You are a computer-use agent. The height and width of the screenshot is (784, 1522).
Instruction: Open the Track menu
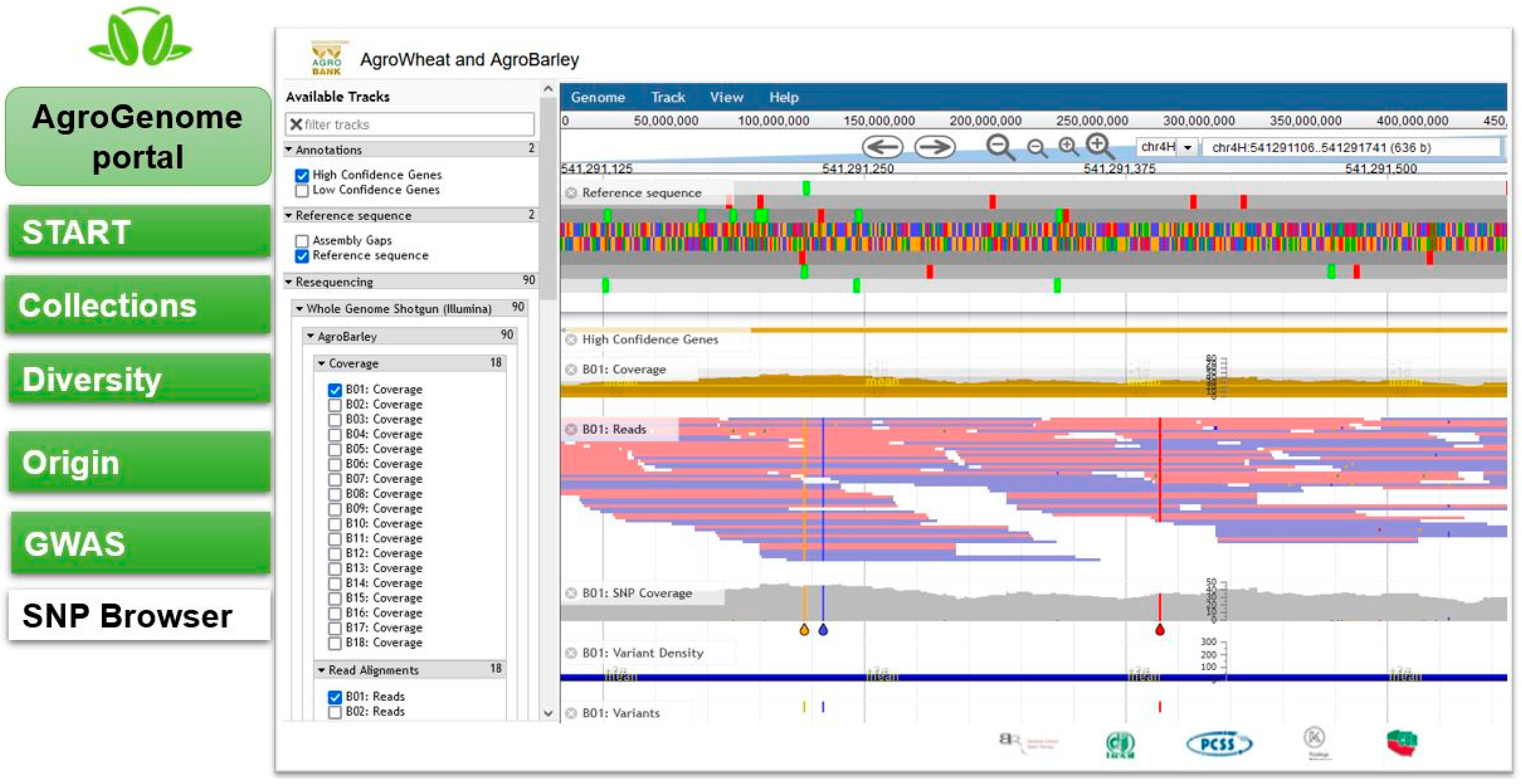click(x=667, y=97)
